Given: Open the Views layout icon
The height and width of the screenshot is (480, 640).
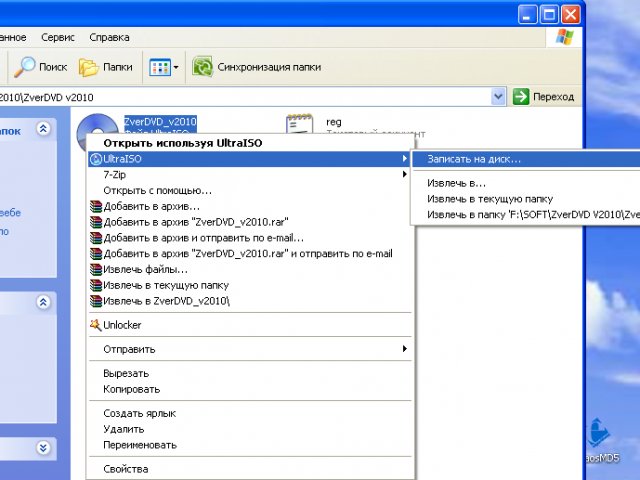Looking at the screenshot, I should click(x=160, y=67).
